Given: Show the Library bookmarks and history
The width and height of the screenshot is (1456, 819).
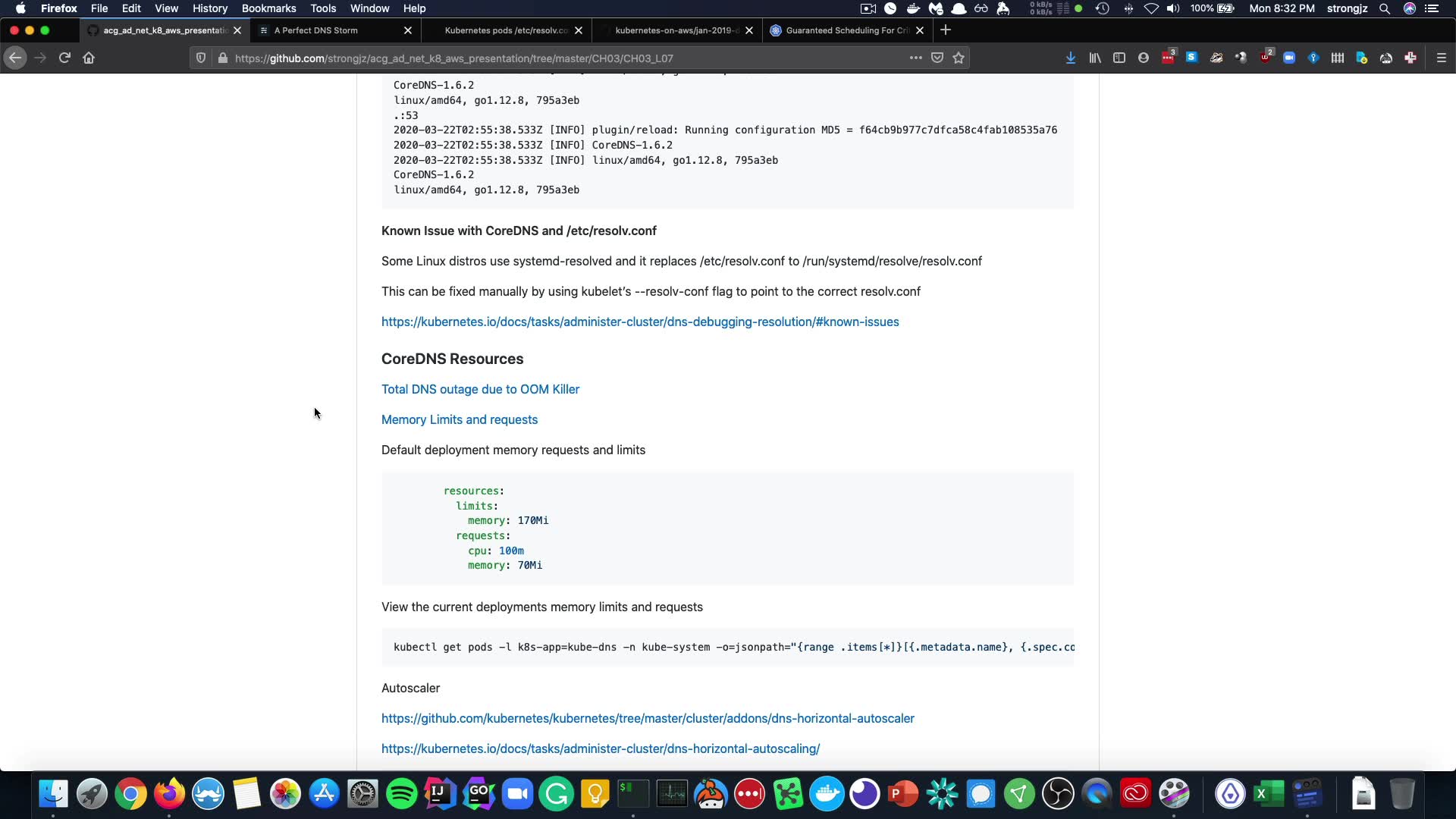Looking at the screenshot, I should coord(1094,58).
